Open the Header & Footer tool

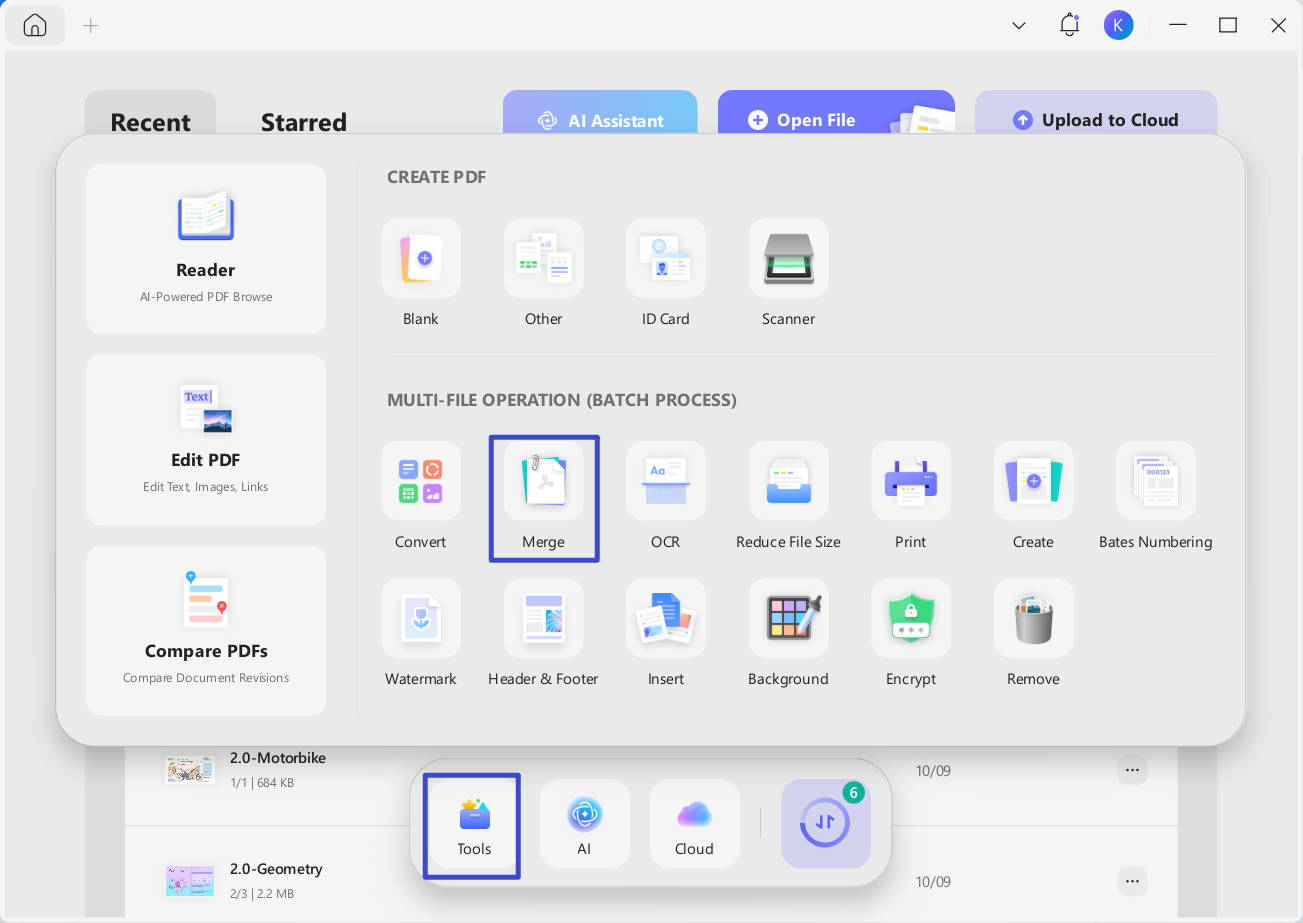(544, 618)
